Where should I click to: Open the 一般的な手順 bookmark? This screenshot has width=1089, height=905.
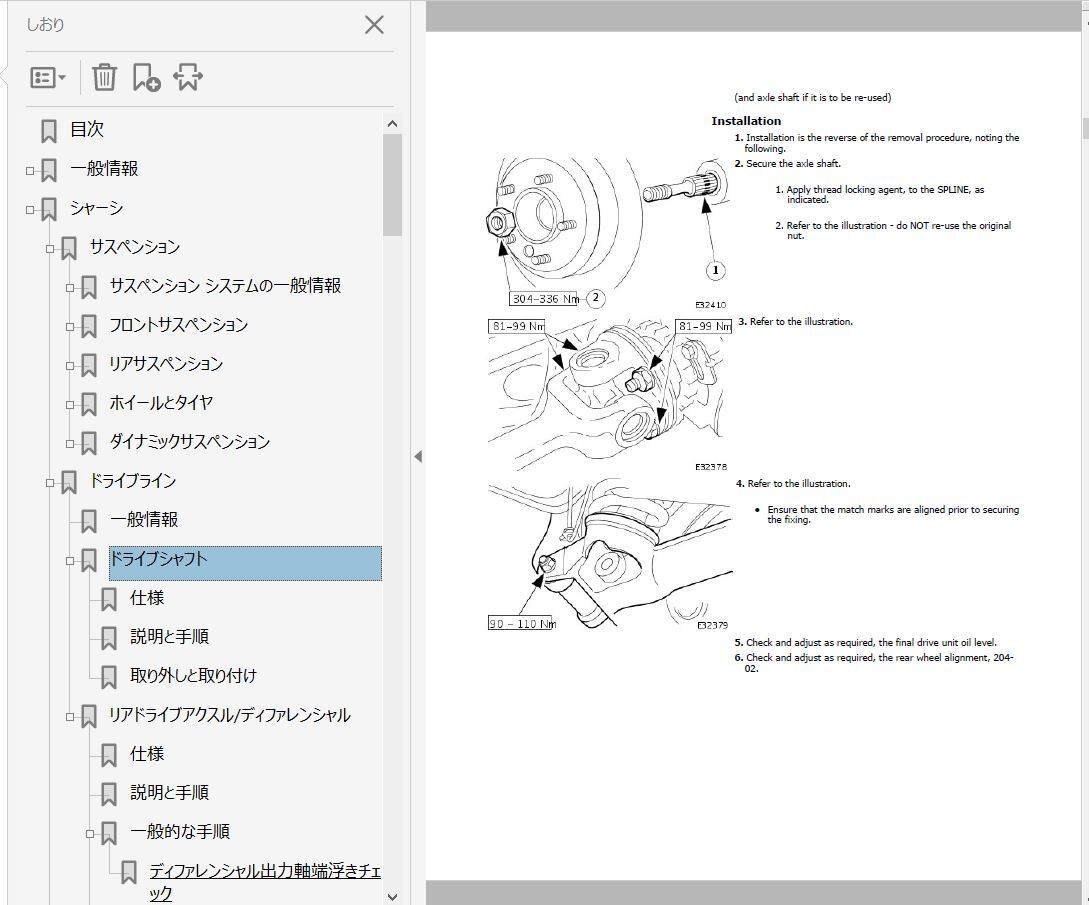click(180, 831)
